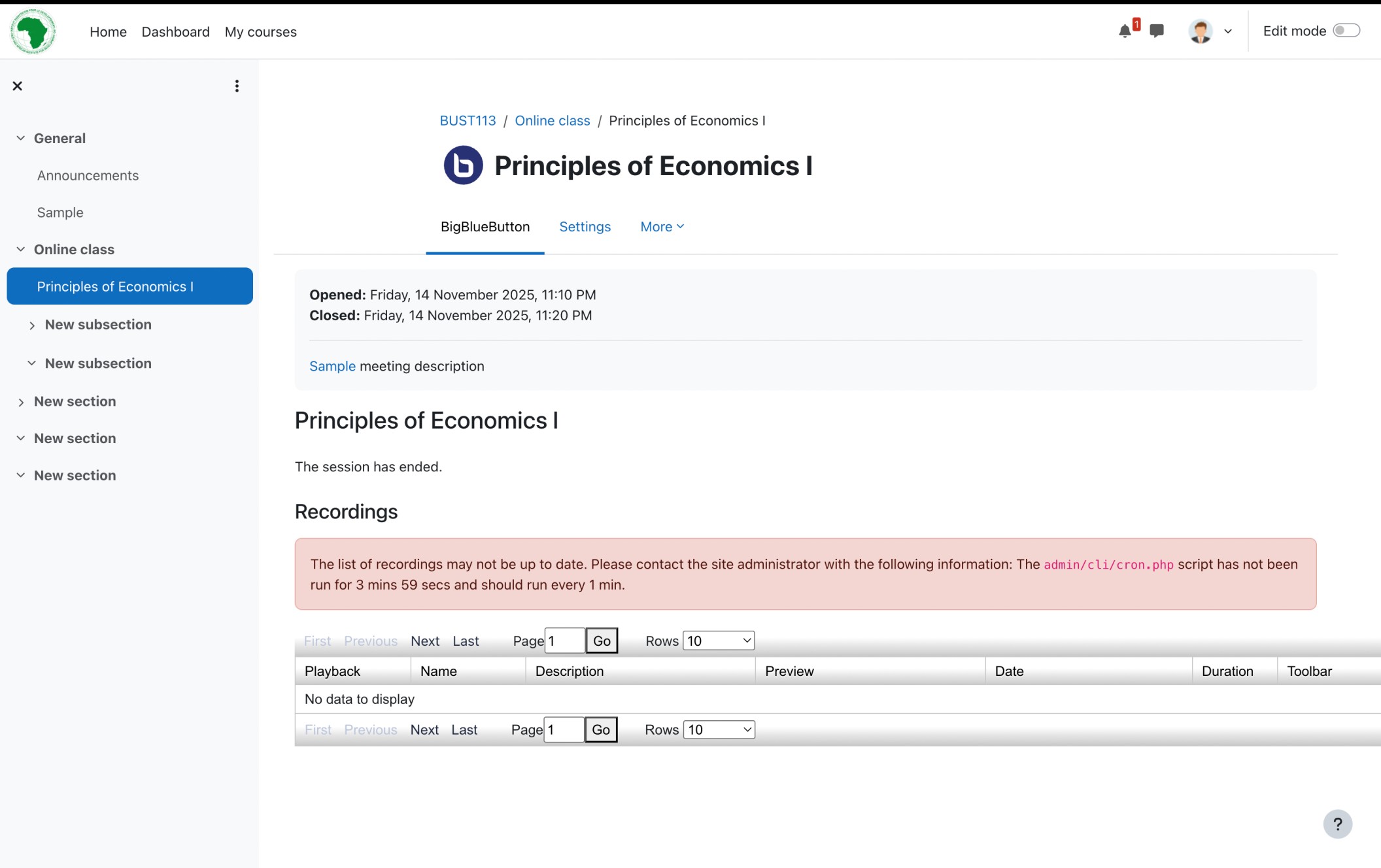Screen dimensions: 1381x868
Task: Open the Rows per page dropdown
Action: tap(717, 641)
